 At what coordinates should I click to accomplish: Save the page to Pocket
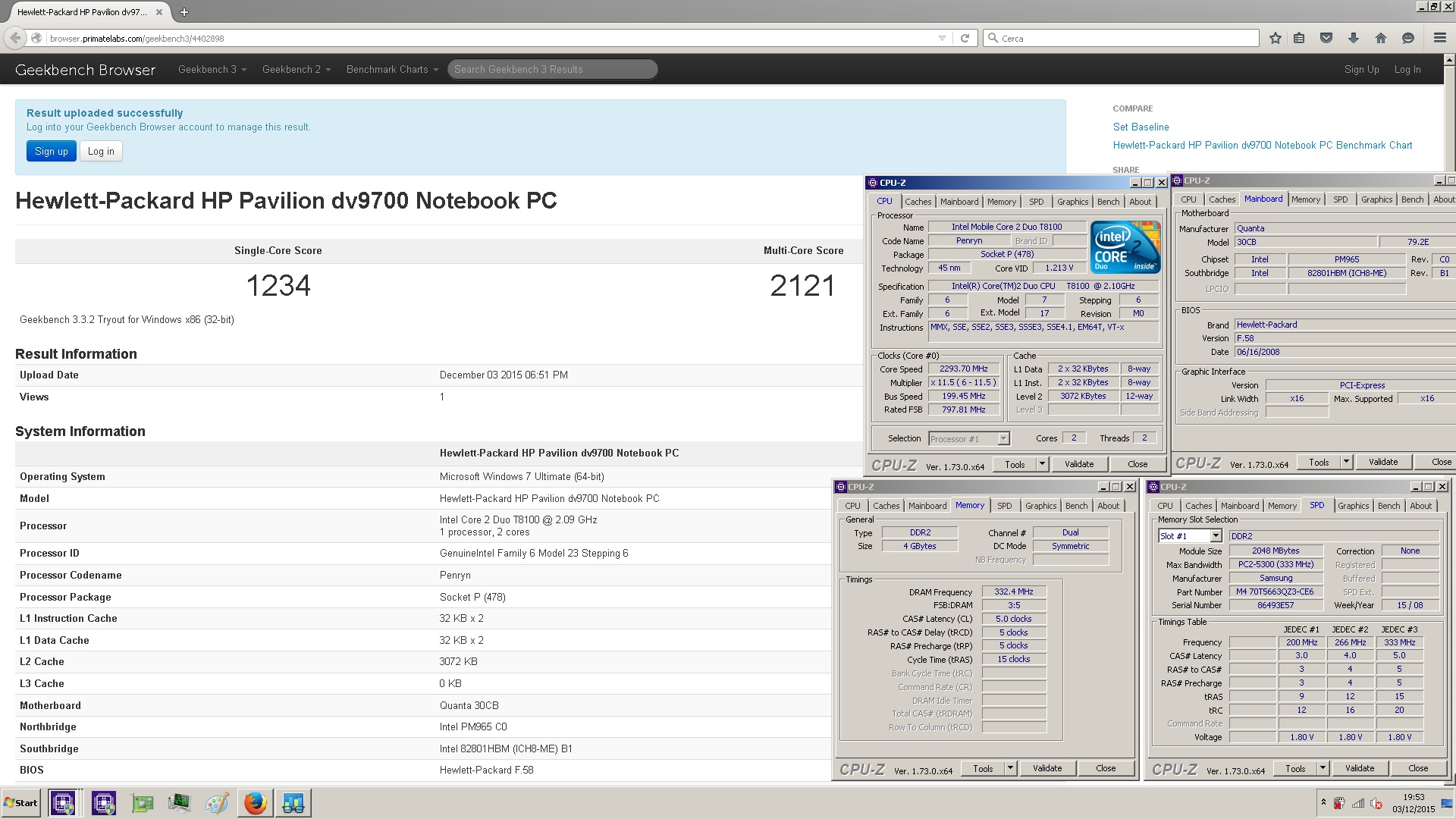1326,38
